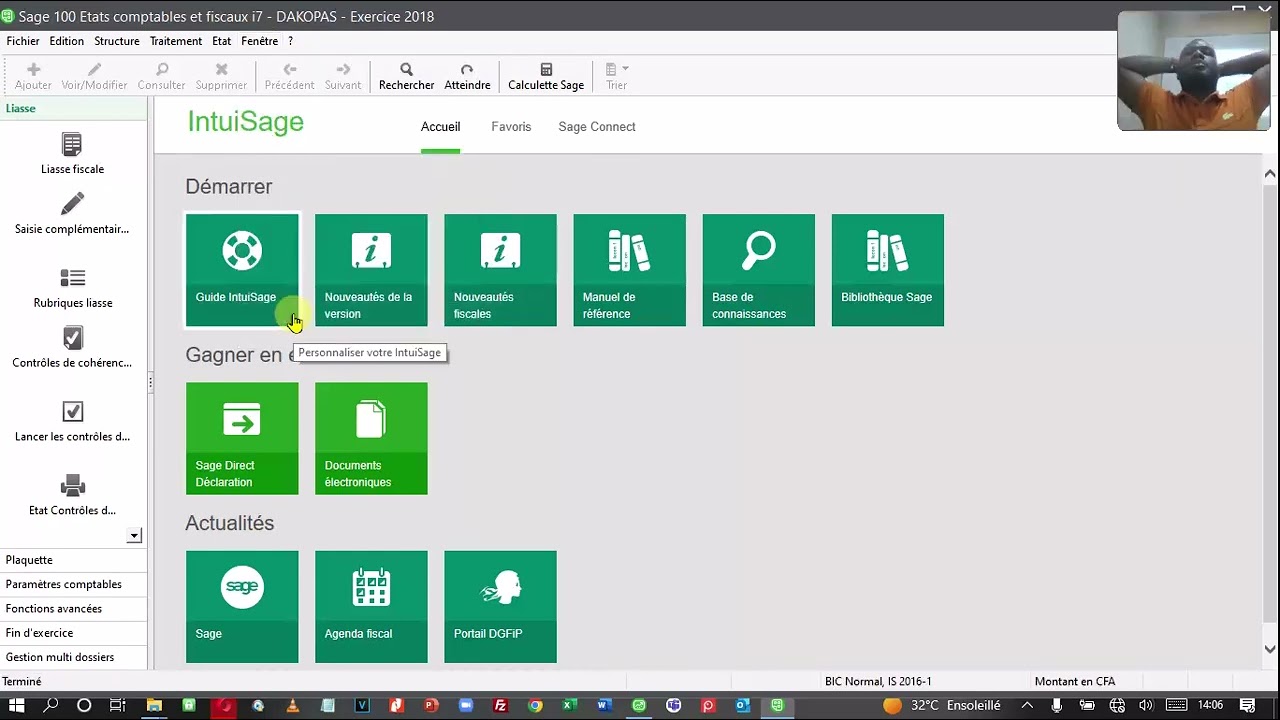Open Liasse fiscale in sidebar
The width and height of the screenshot is (1280, 720).
(x=72, y=154)
